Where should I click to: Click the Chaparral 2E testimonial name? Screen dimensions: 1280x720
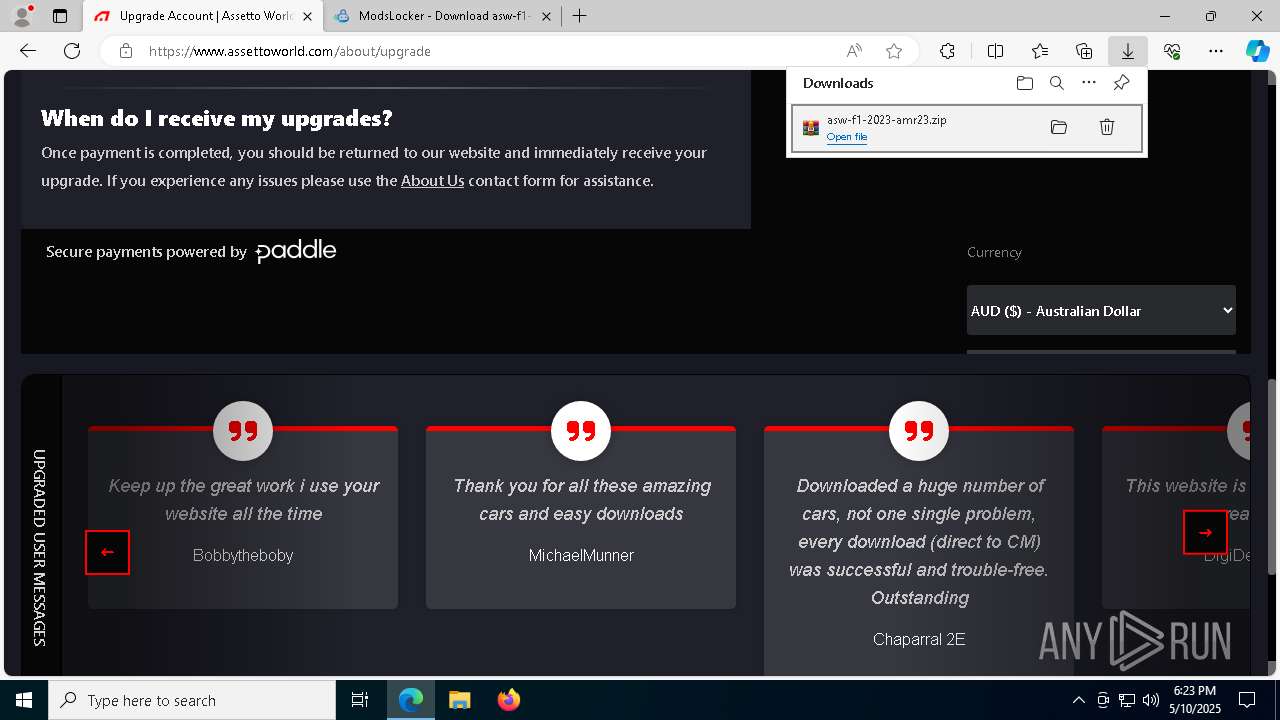click(x=919, y=639)
